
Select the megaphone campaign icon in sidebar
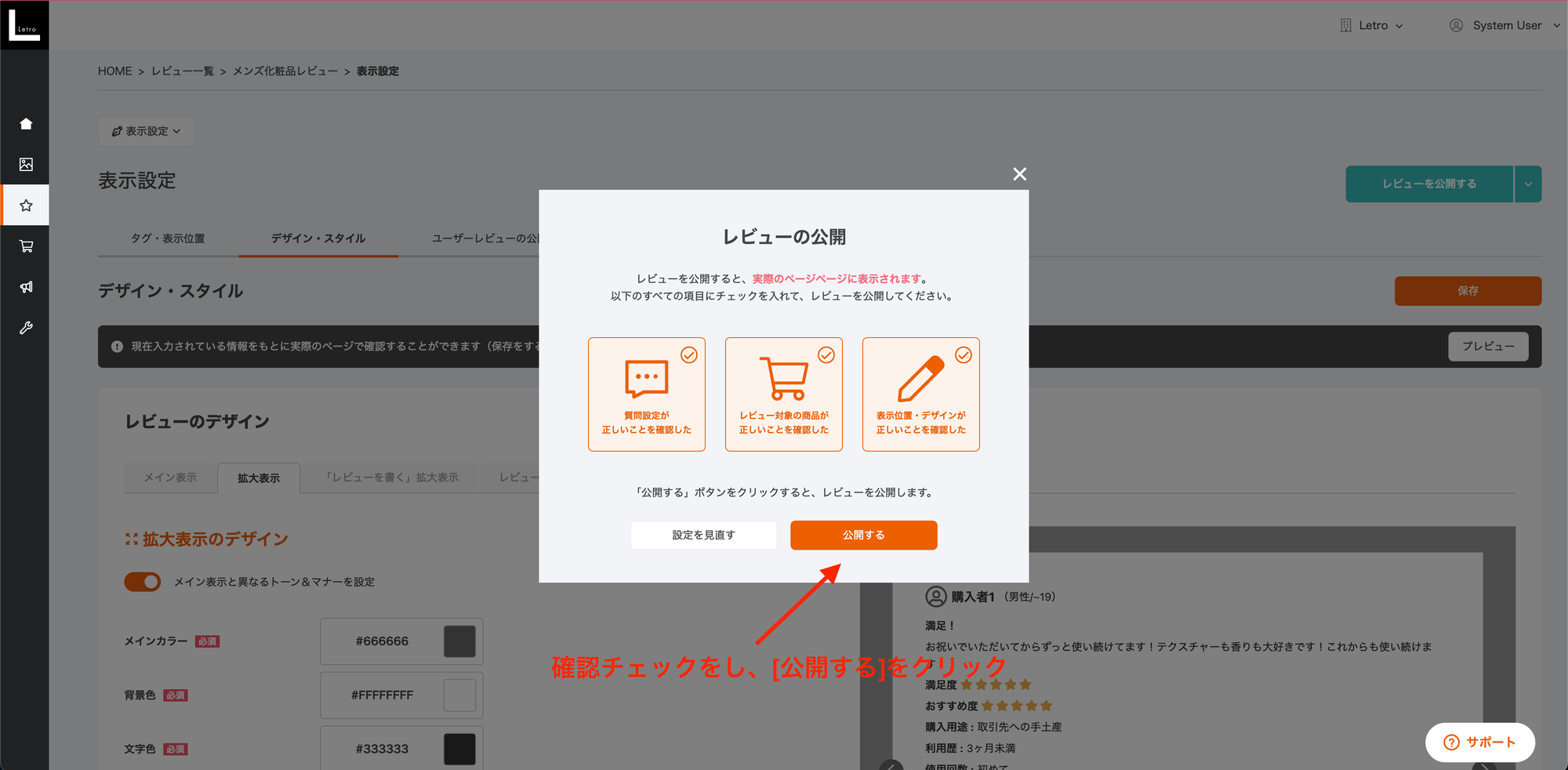click(25, 287)
